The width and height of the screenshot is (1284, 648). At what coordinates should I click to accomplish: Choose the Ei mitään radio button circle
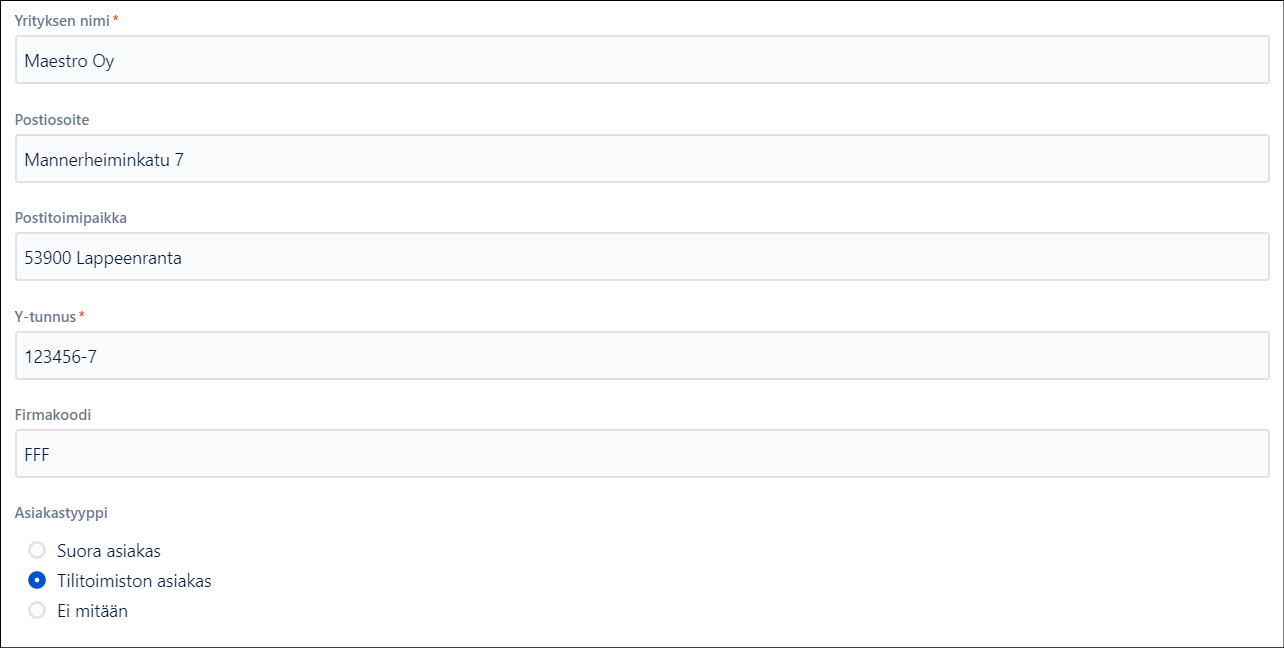coord(37,610)
